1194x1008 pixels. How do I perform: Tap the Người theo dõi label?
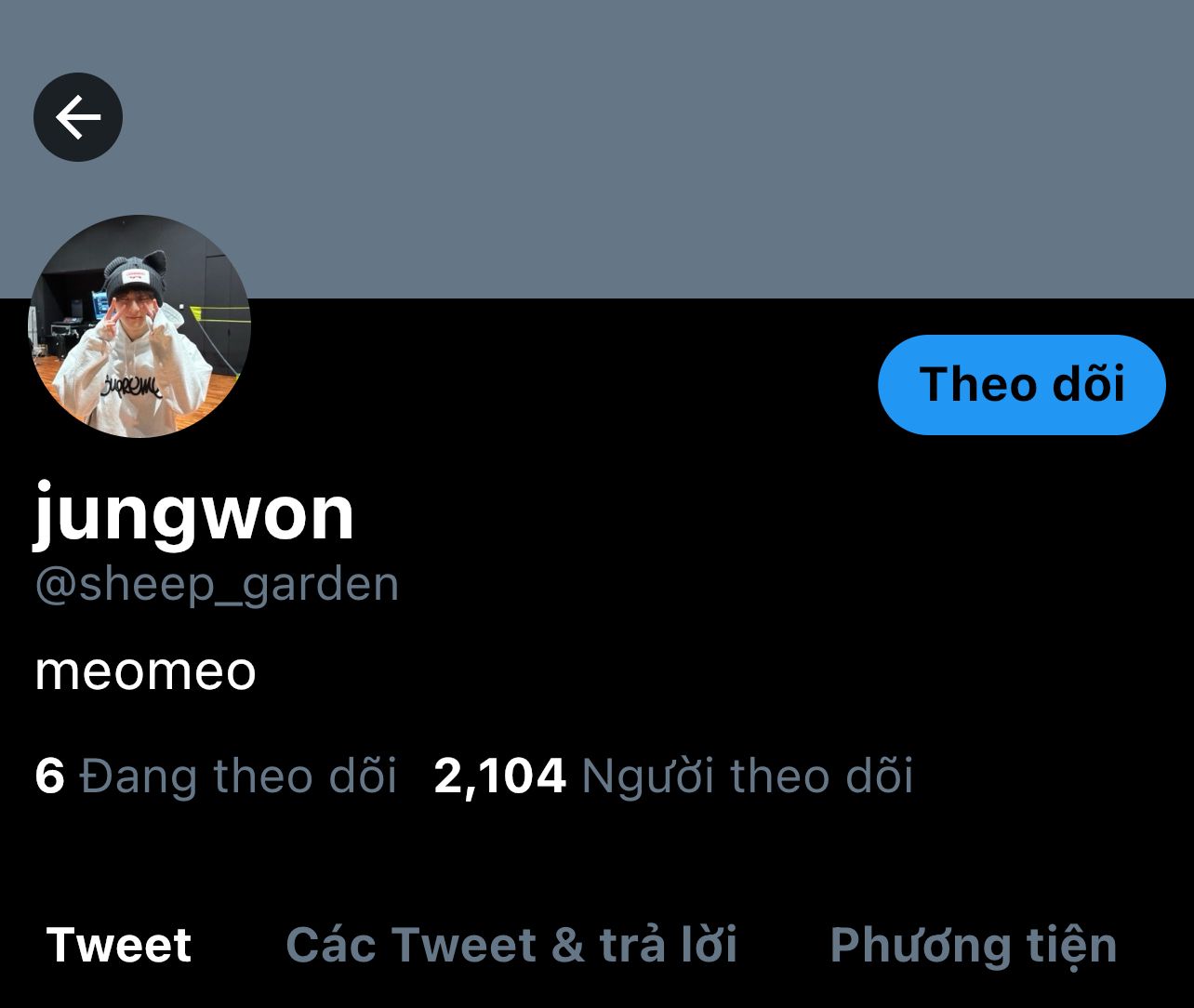pos(748,776)
